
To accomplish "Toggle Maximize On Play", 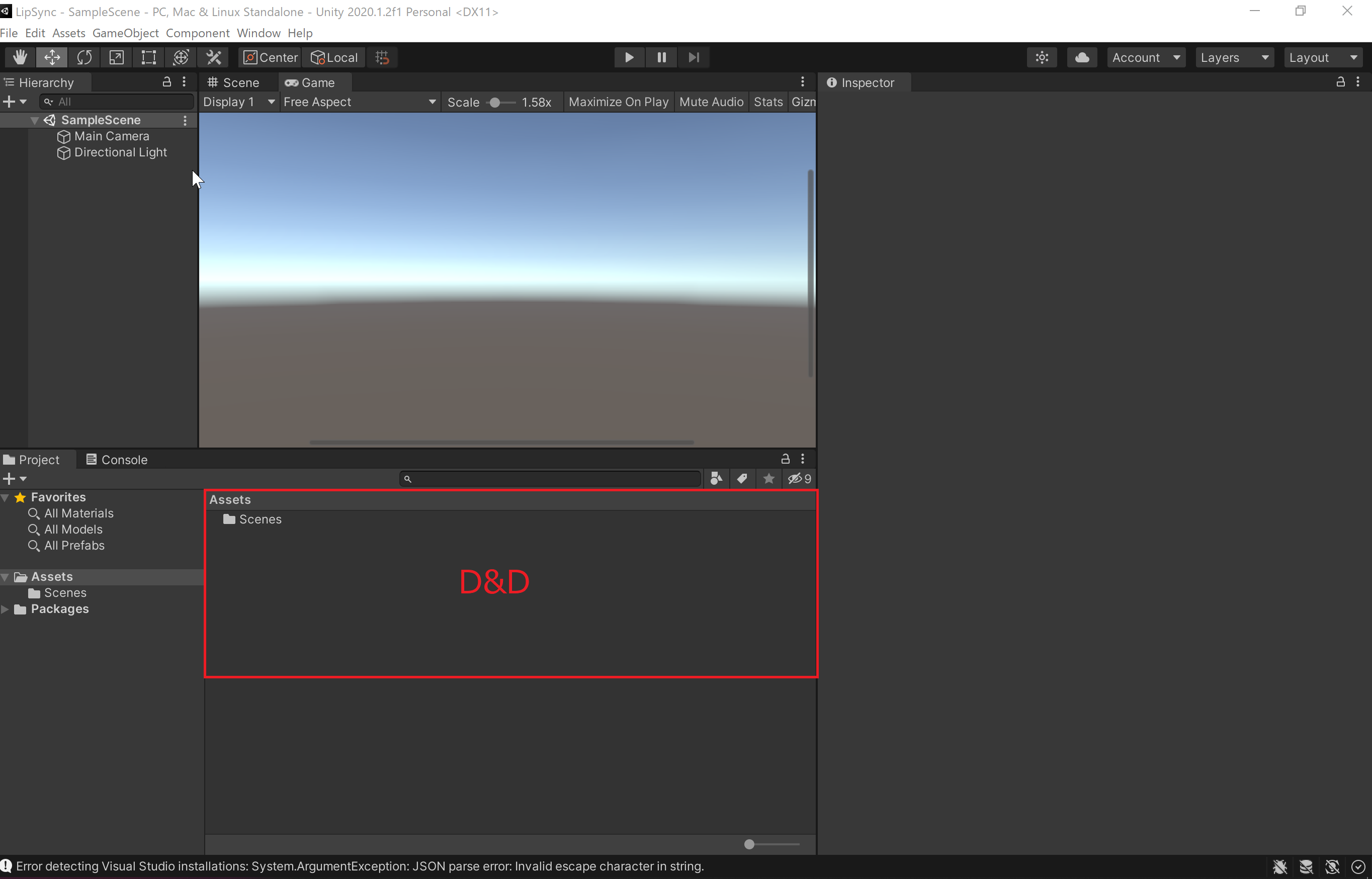I will [618, 102].
